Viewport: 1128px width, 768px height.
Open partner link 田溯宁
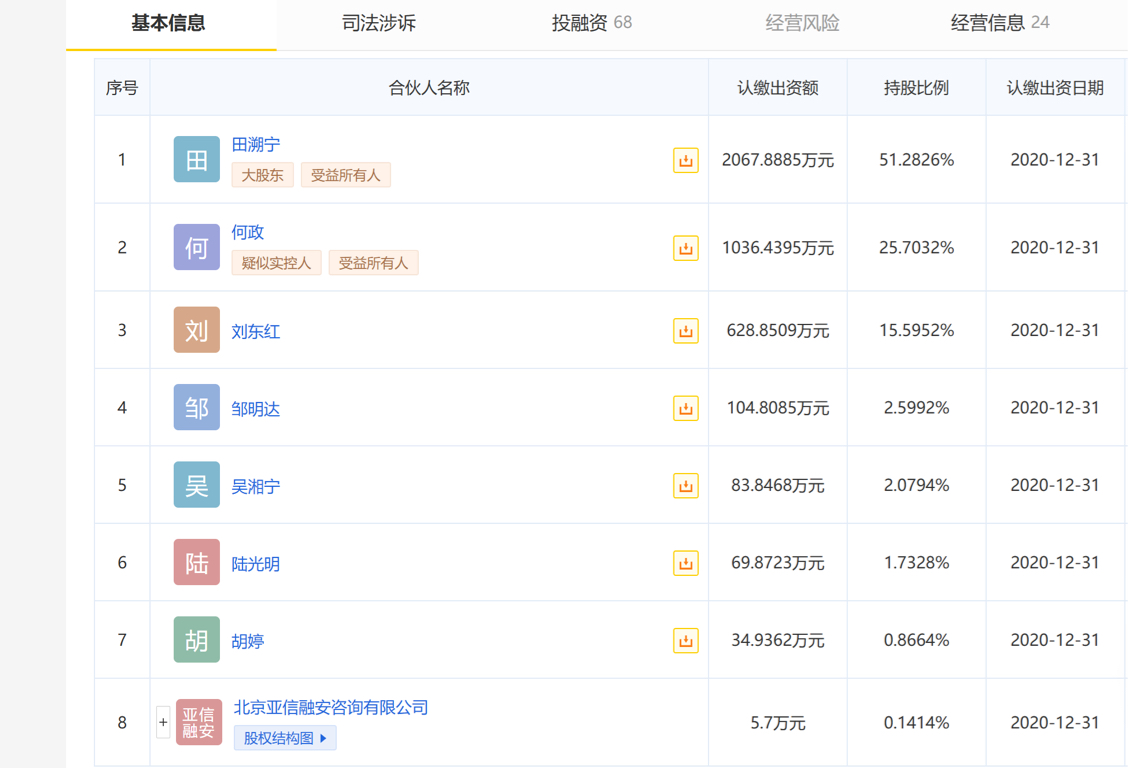point(256,145)
